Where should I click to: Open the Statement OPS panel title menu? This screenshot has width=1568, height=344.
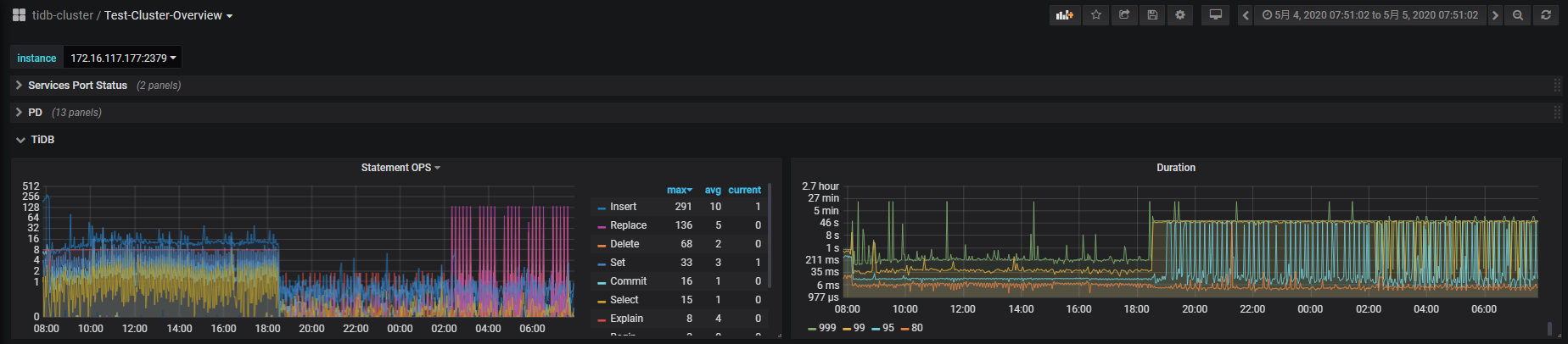click(x=400, y=168)
